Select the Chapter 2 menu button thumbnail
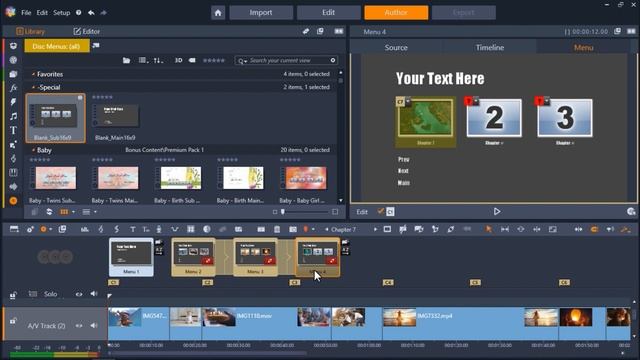The width and height of the screenshot is (640, 360). [494, 118]
